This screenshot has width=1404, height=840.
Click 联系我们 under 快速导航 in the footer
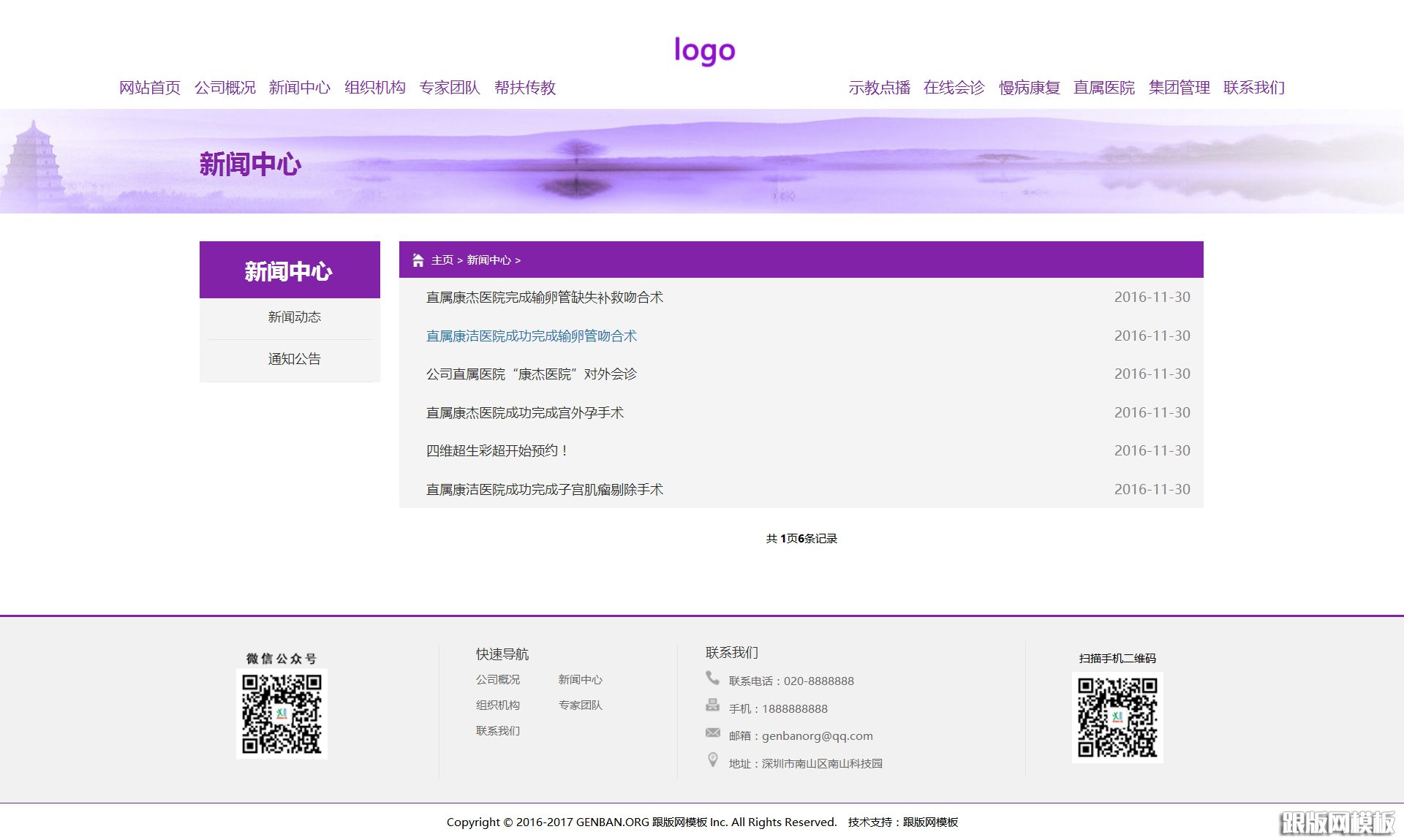tap(497, 730)
